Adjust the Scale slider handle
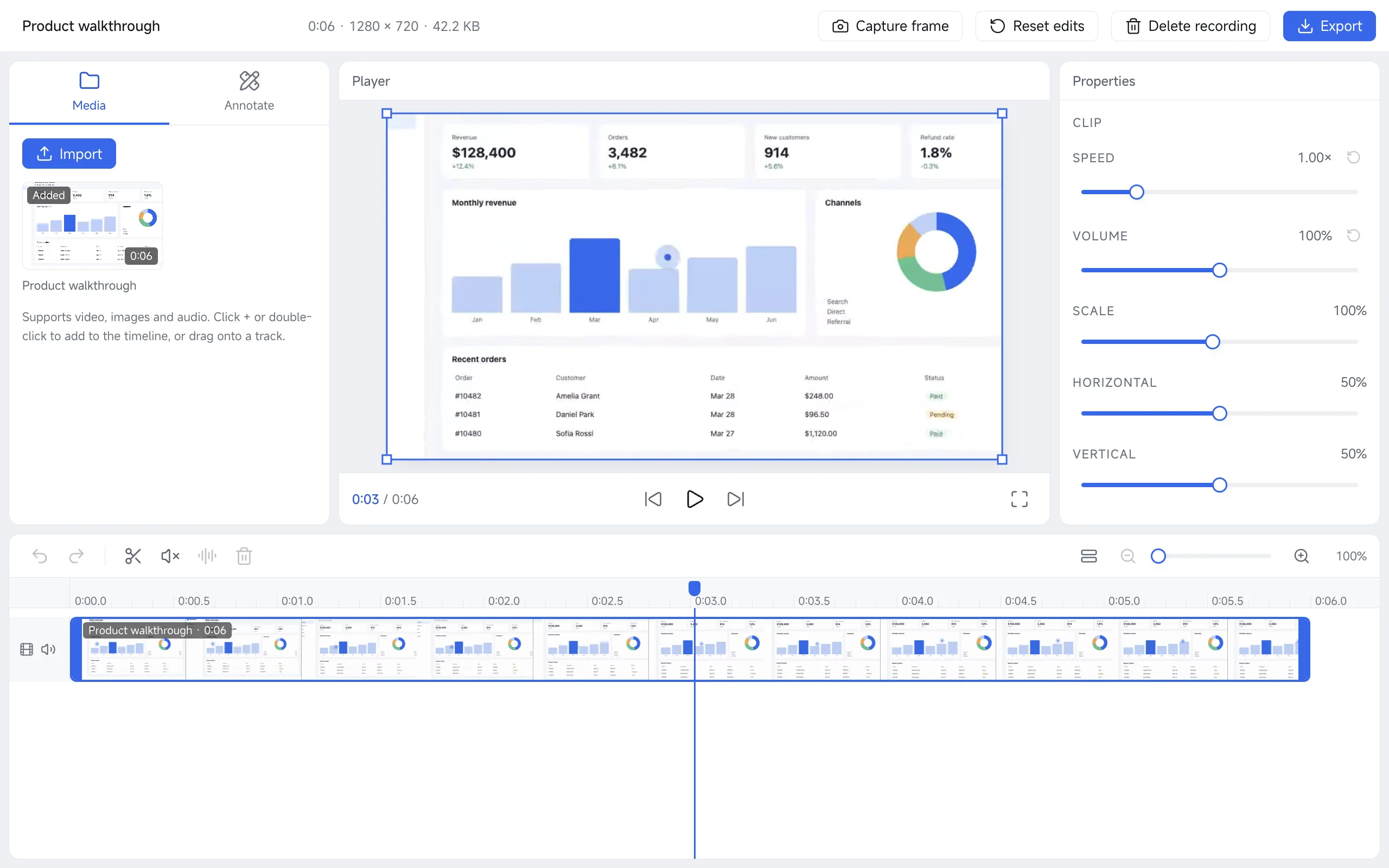Screen dimensions: 1389x868 pyautogui.click(x=1212, y=342)
